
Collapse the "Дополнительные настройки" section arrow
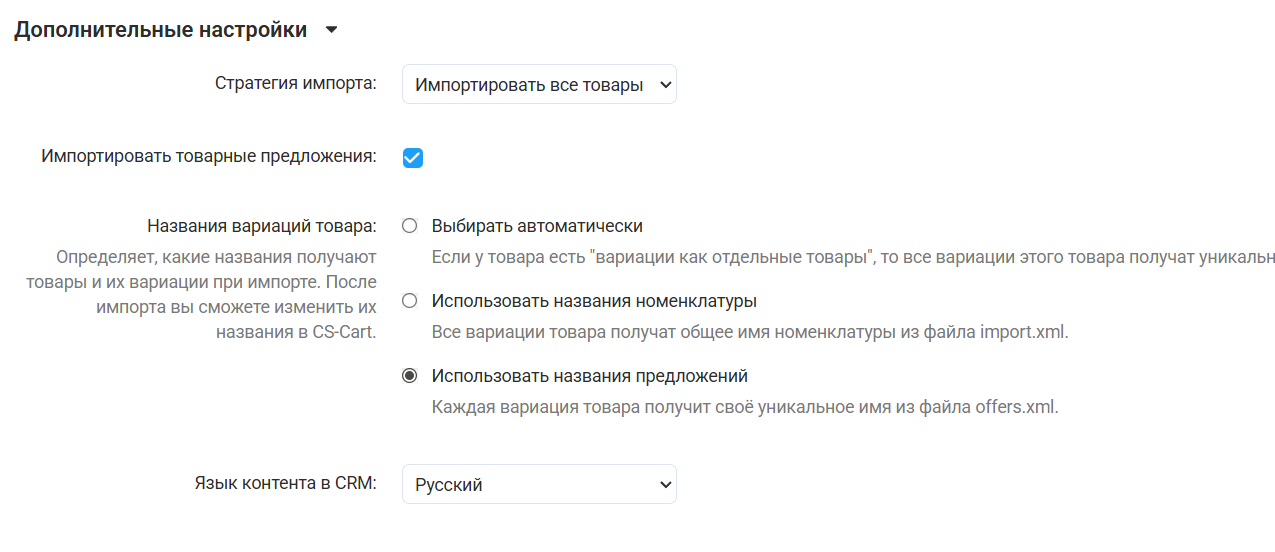[332, 30]
